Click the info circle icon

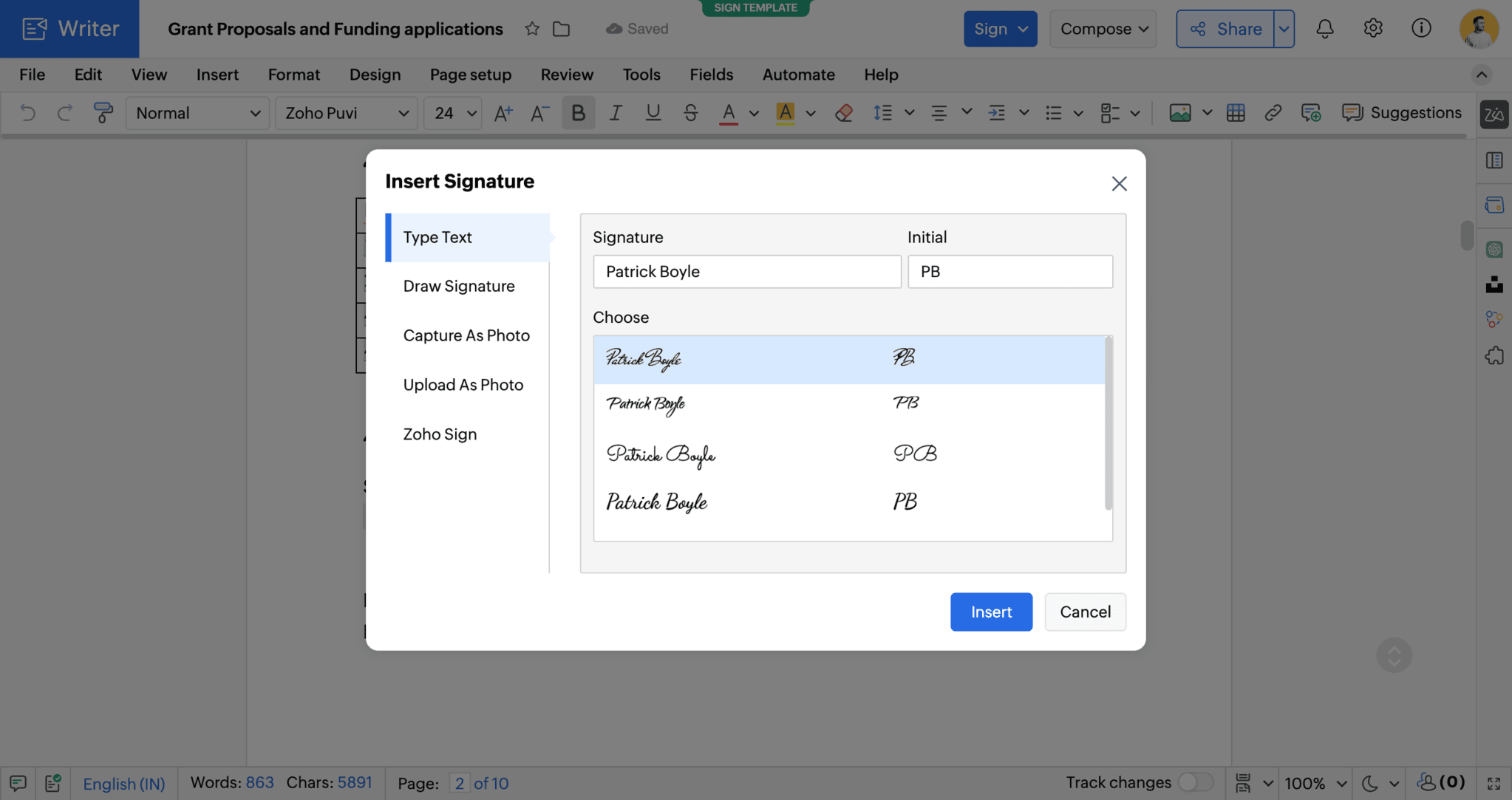1421,29
